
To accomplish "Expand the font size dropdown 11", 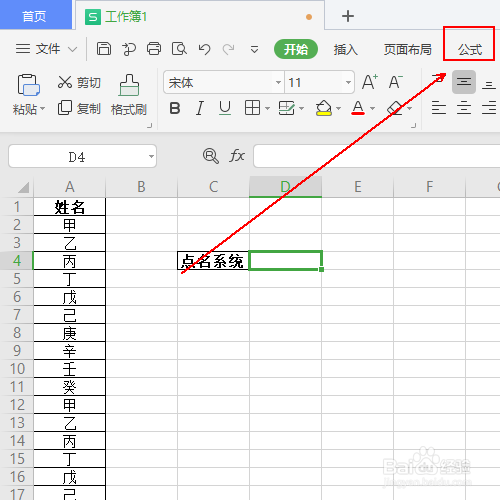I will [x=348, y=82].
